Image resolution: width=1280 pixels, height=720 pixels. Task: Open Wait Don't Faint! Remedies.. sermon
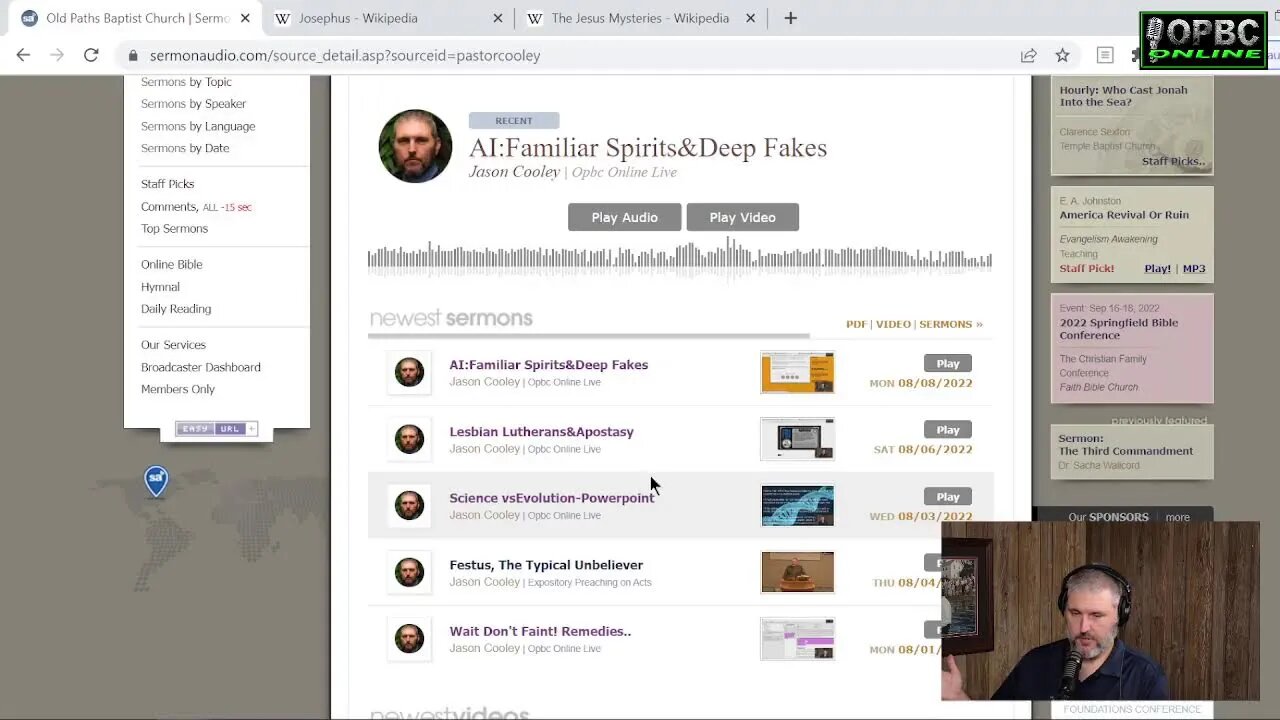click(540, 631)
